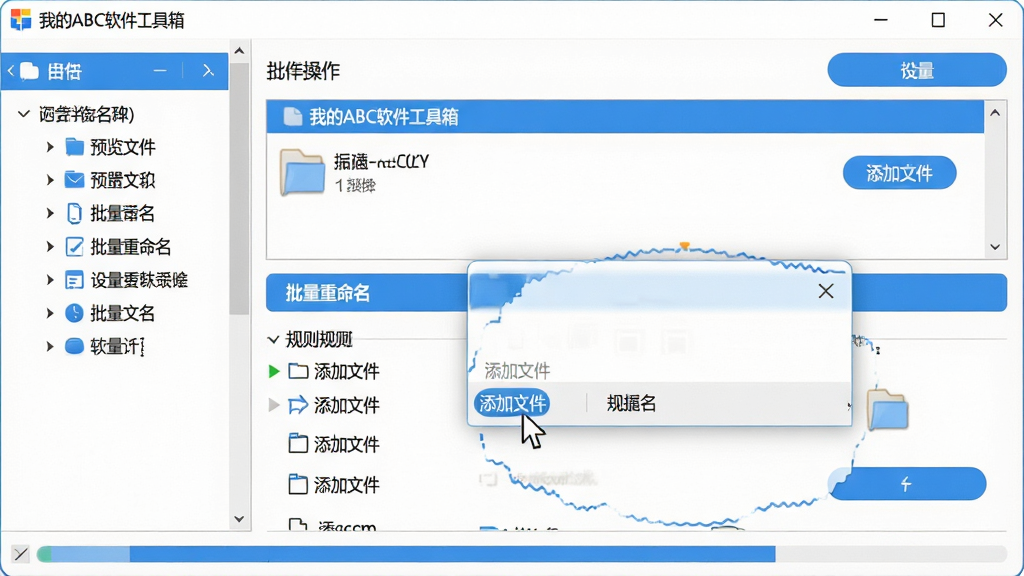Maximize the 我的ABC软件工具箱 window
Screen dimensions: 1024x576
tap(938, 20)
